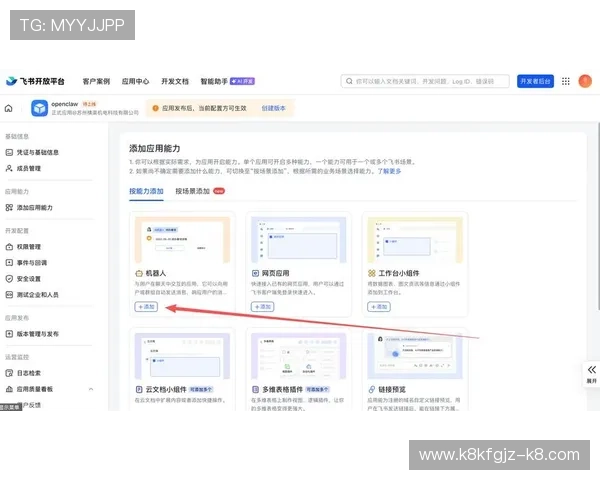Add the 工作台小组件 capability
Image resolution: width=600 pixels, height=480 pixels.
coord(379,307)
